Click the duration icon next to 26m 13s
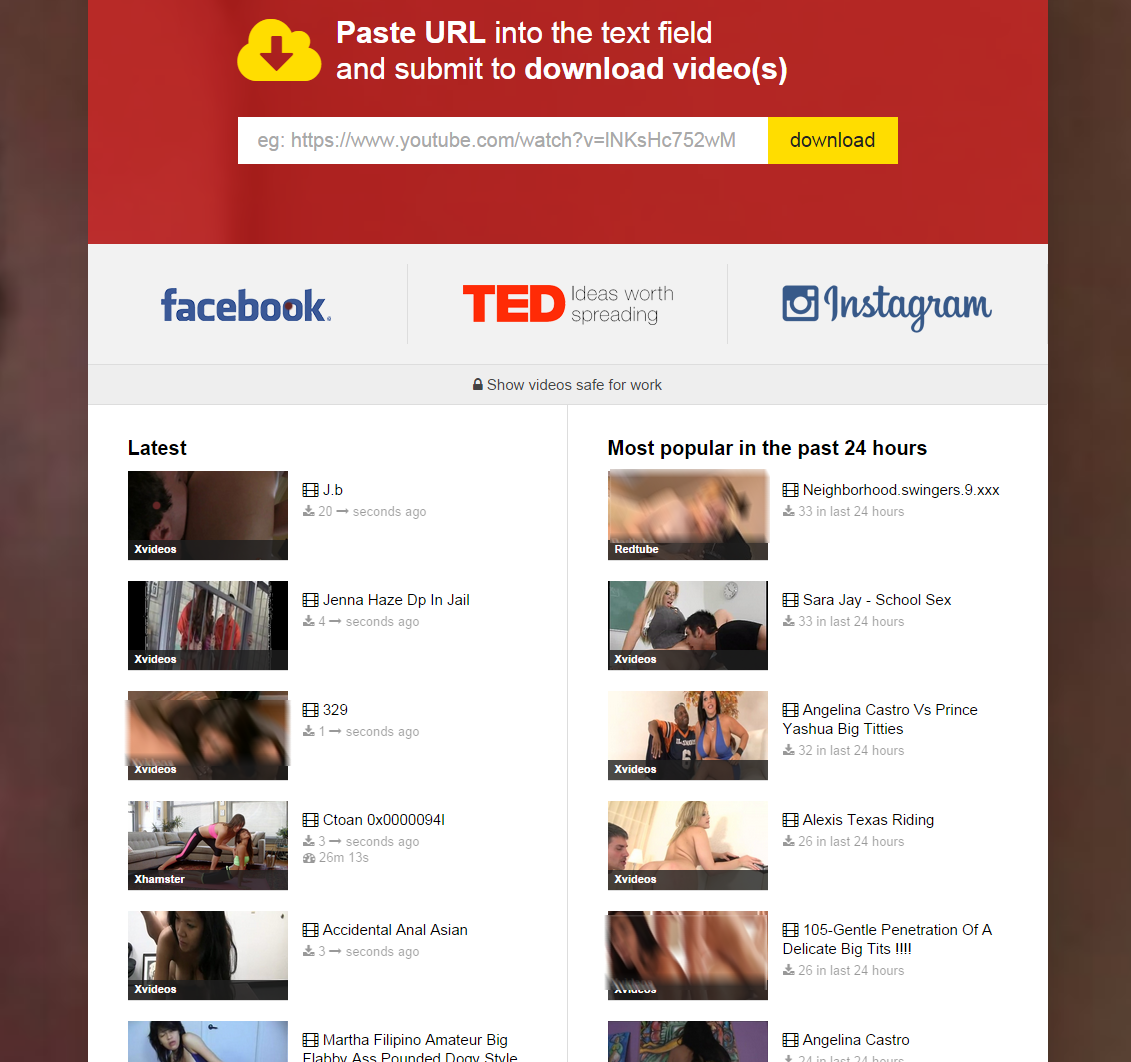This screenshot has height=1062, width=1131. pyautogui.click(x=309, y=858)
